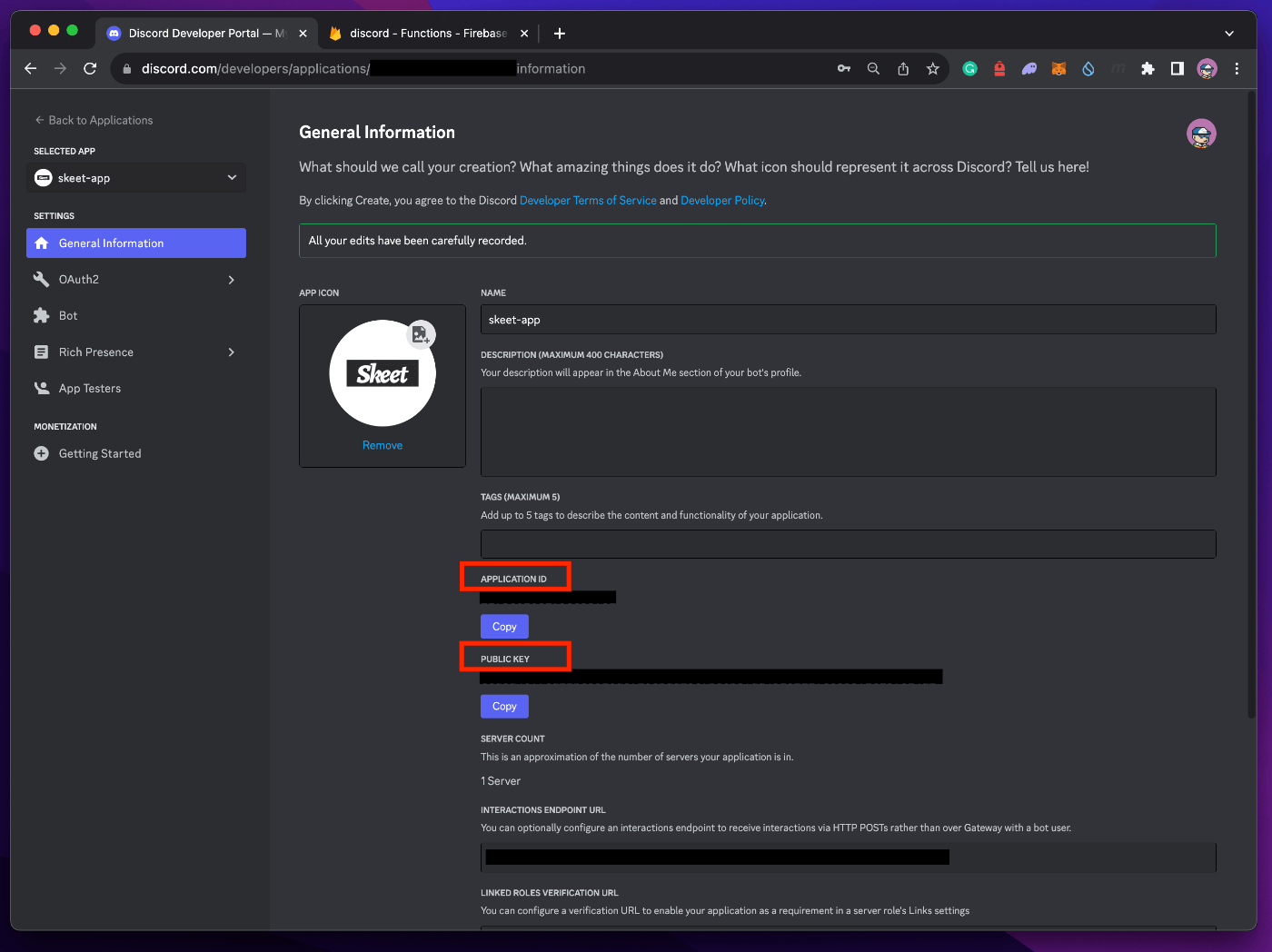Open the Chrome extensions puzzle menu
1272x952 pixels.
pos(1148,69)
